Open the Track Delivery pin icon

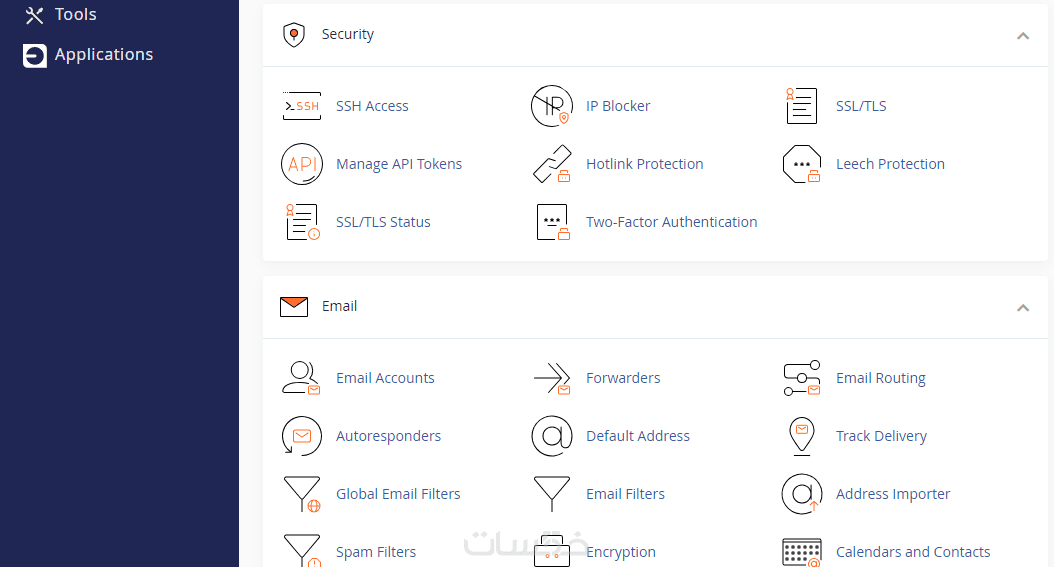click(x=801, y=436)
